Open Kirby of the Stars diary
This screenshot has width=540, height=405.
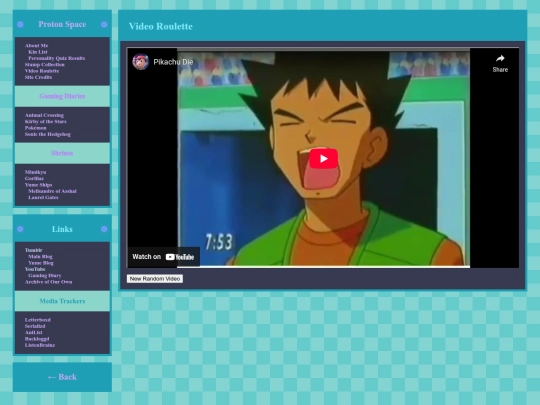pyautogui.click(x=45, y=122)
